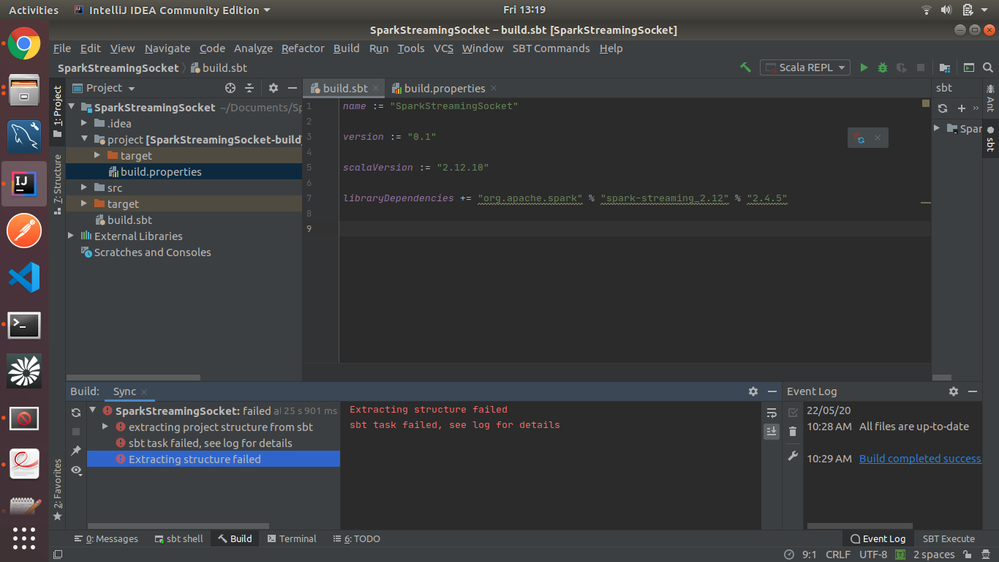Open Postman from the dock
Viewport: 999px width, 562px height.
pyautogui.click(x=24, y=231)
